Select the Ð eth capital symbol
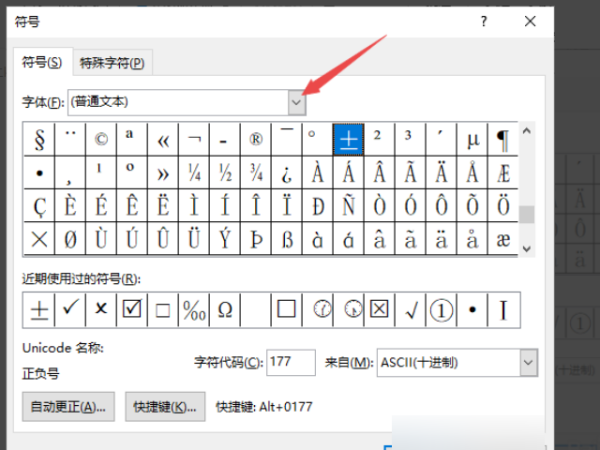This screenshot has height=450, width=600. coord(318,206)
